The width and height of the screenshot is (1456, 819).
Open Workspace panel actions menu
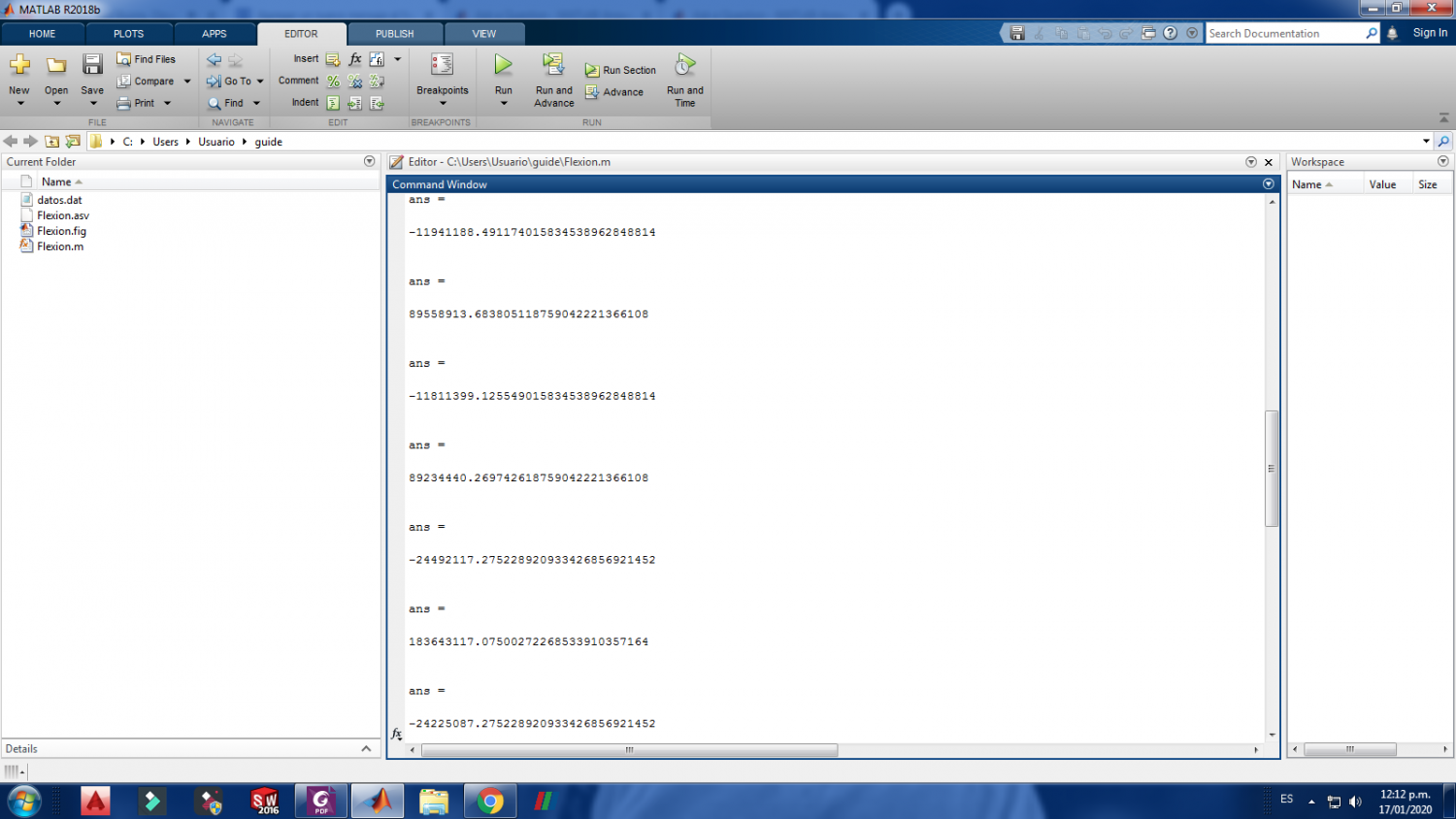[x=1443, y=162]
